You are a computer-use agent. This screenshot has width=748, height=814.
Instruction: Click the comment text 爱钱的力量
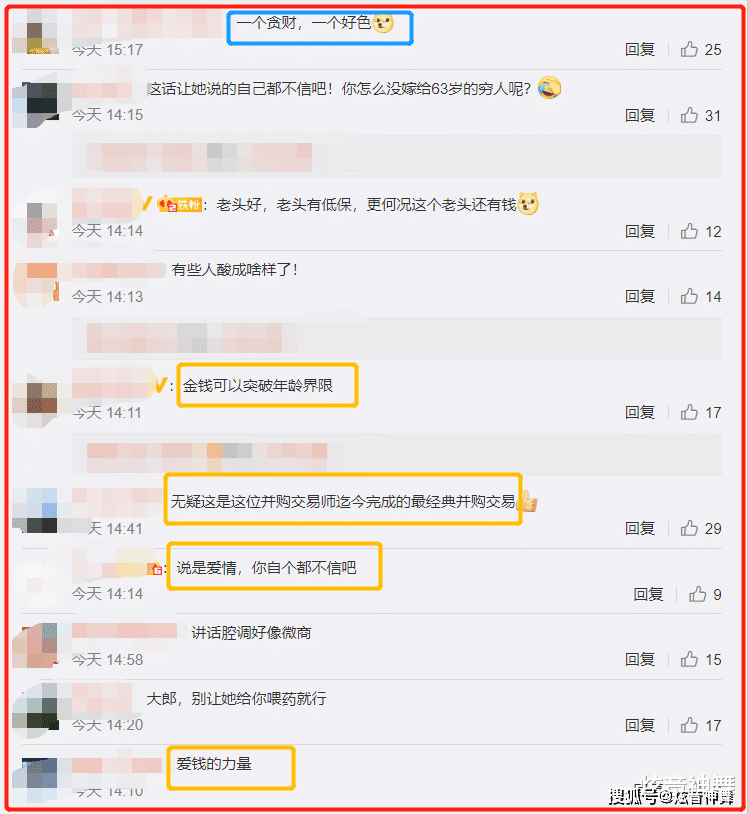click(214, 764)
